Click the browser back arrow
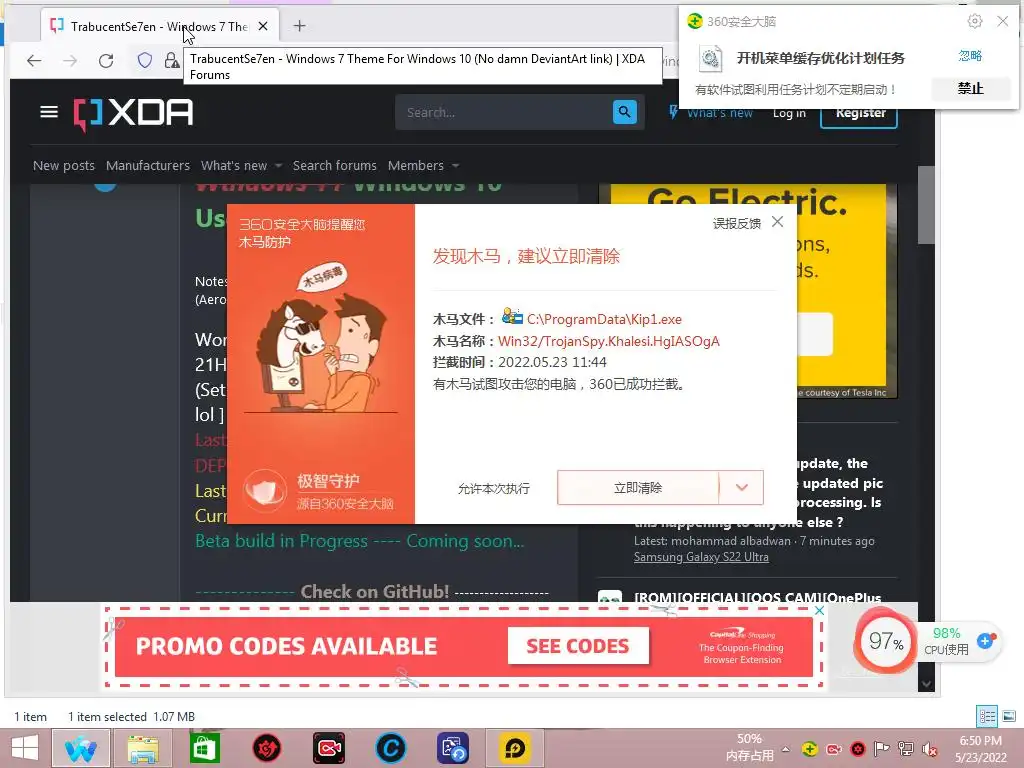1024x768 pixels. pyautogui.click(x=34, y=61)
